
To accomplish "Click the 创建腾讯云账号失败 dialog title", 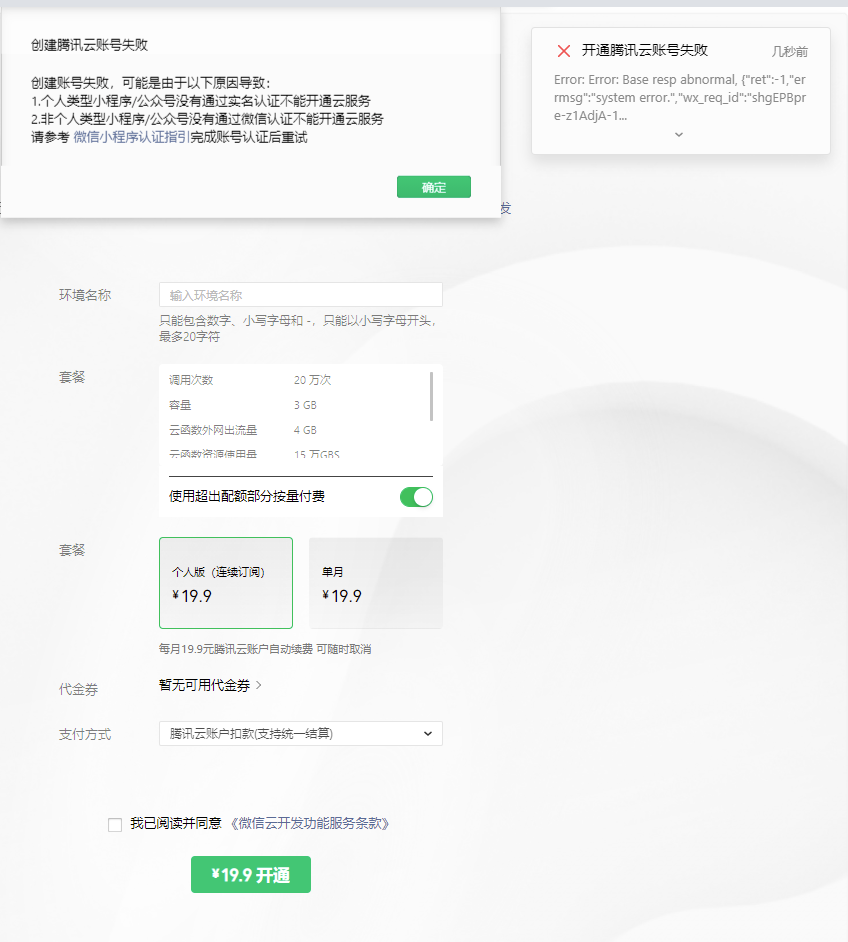I will click(89, 45).
